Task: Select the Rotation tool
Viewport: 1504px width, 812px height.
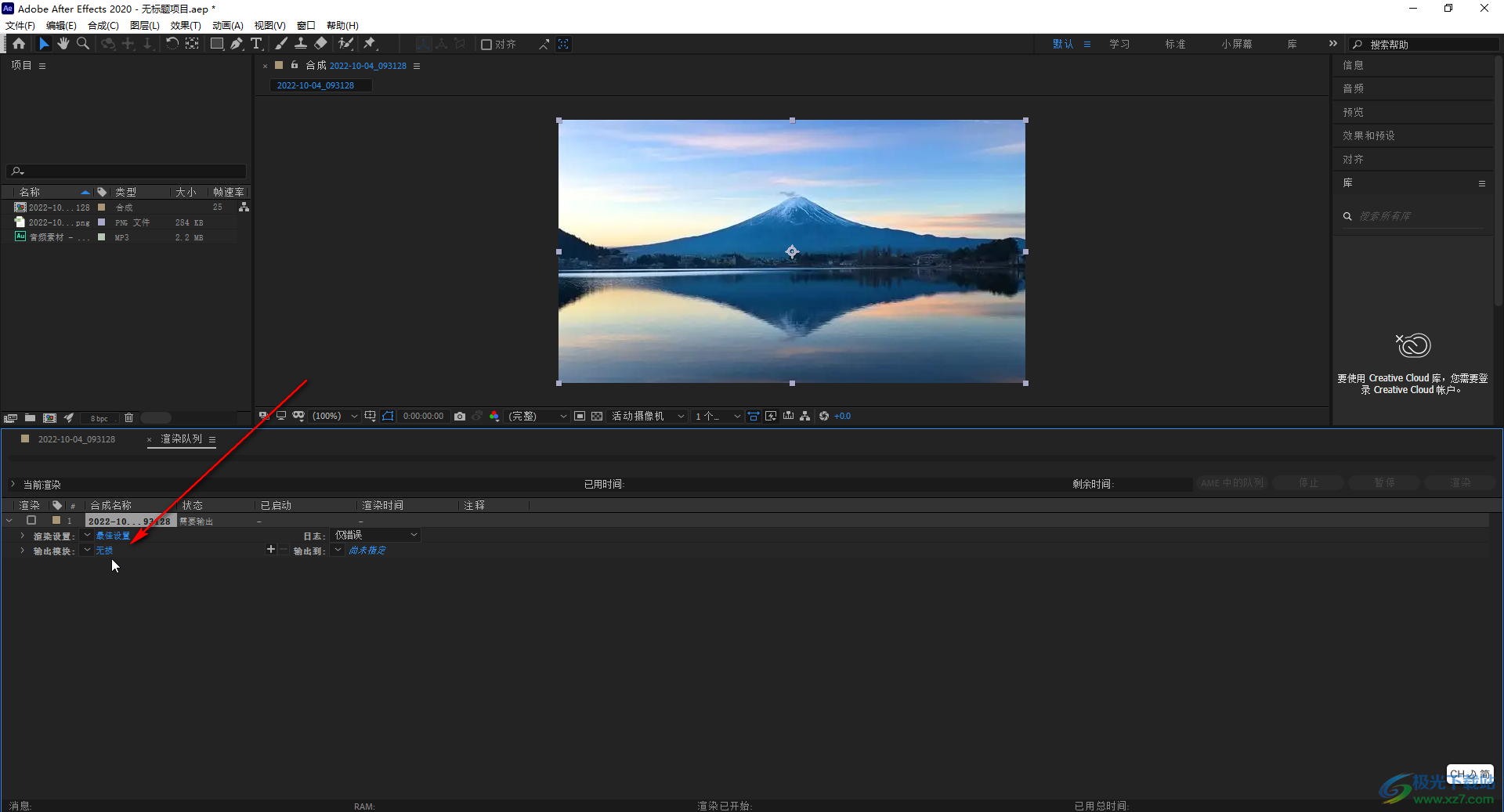Action: pyautogui.click(x=172, y=44)
